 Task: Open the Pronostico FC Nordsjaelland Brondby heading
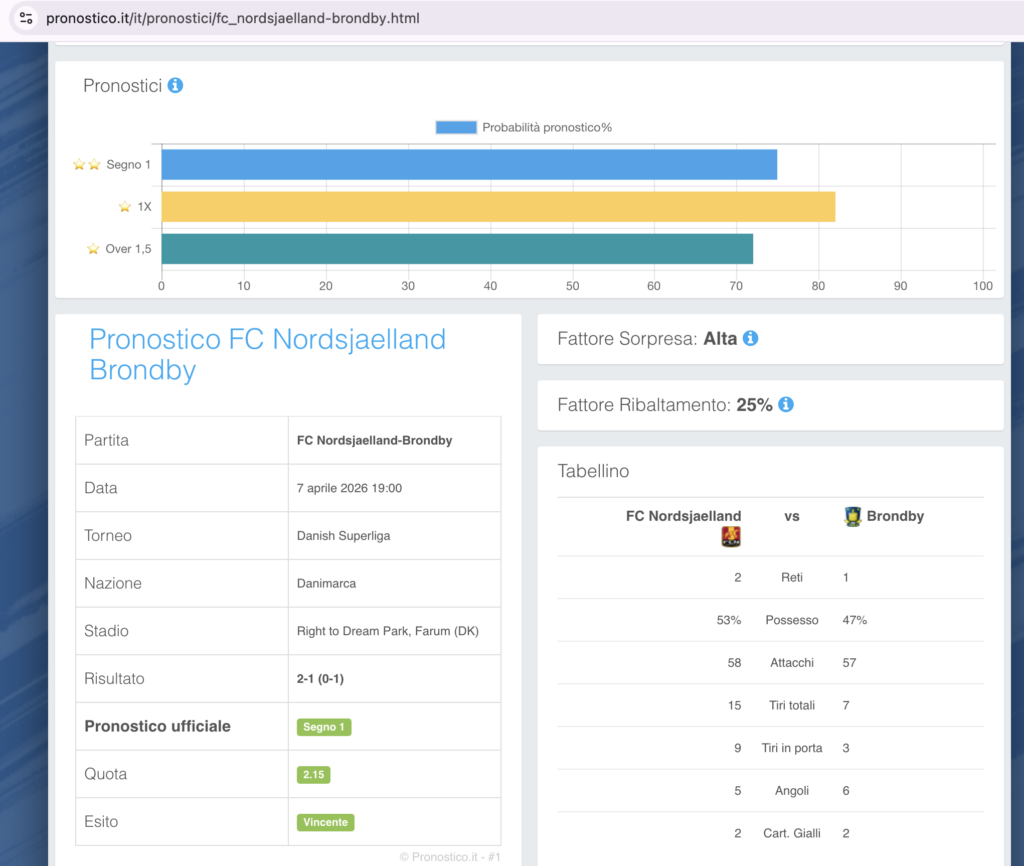coord(267,354)
